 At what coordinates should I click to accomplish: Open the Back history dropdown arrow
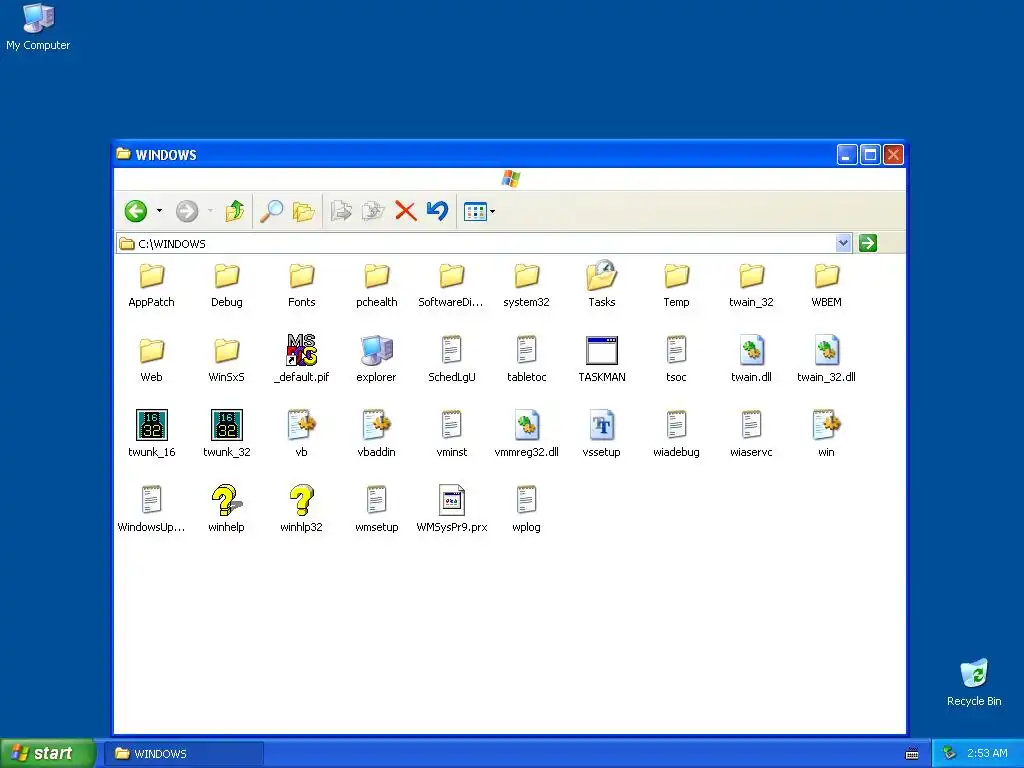[159, 211]
